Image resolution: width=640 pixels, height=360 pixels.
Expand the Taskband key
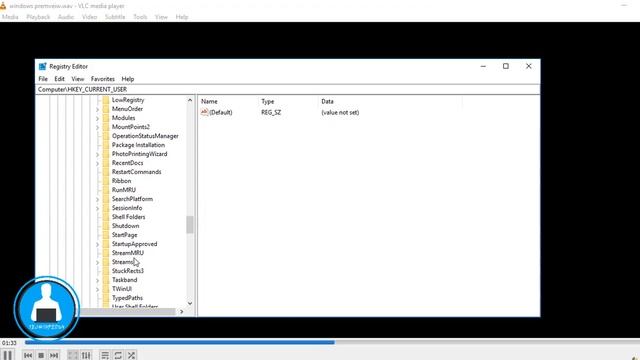(x=98, y=280)
